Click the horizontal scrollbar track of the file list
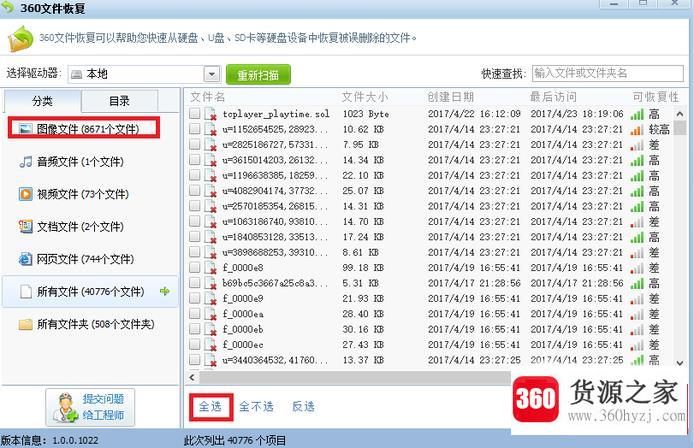The image size is (694, 448). pyautogui.click(x=355, y=377)
